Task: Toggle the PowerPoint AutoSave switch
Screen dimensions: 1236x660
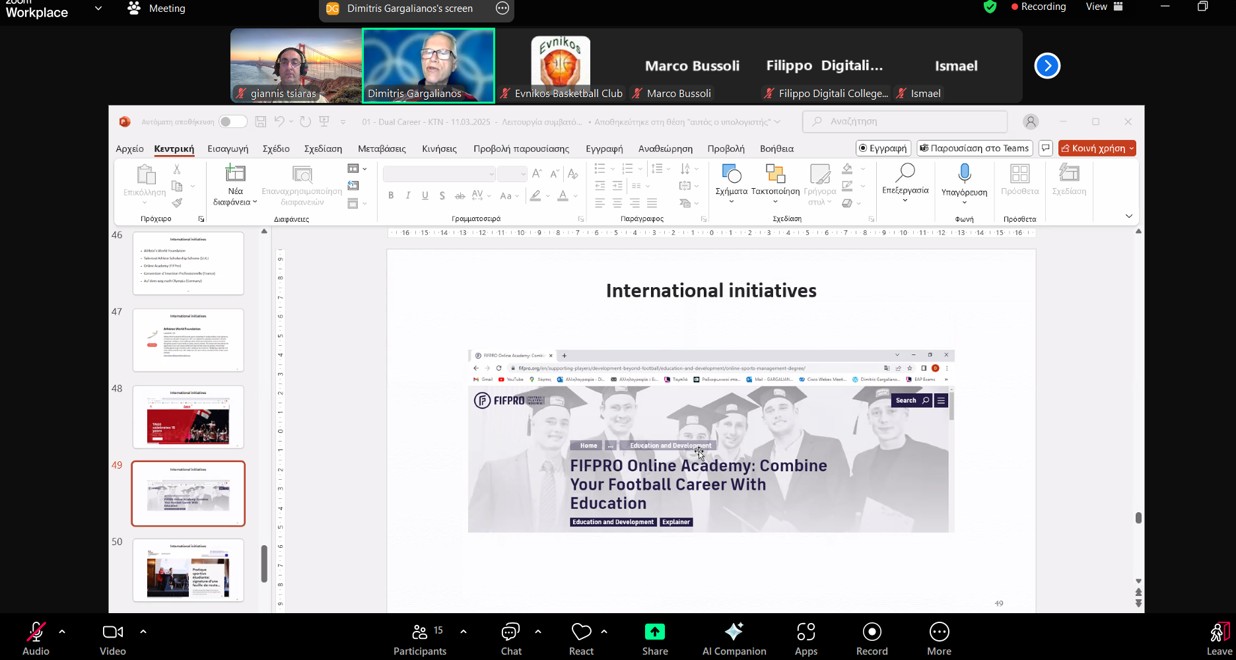Action: [x=232, y=122]
